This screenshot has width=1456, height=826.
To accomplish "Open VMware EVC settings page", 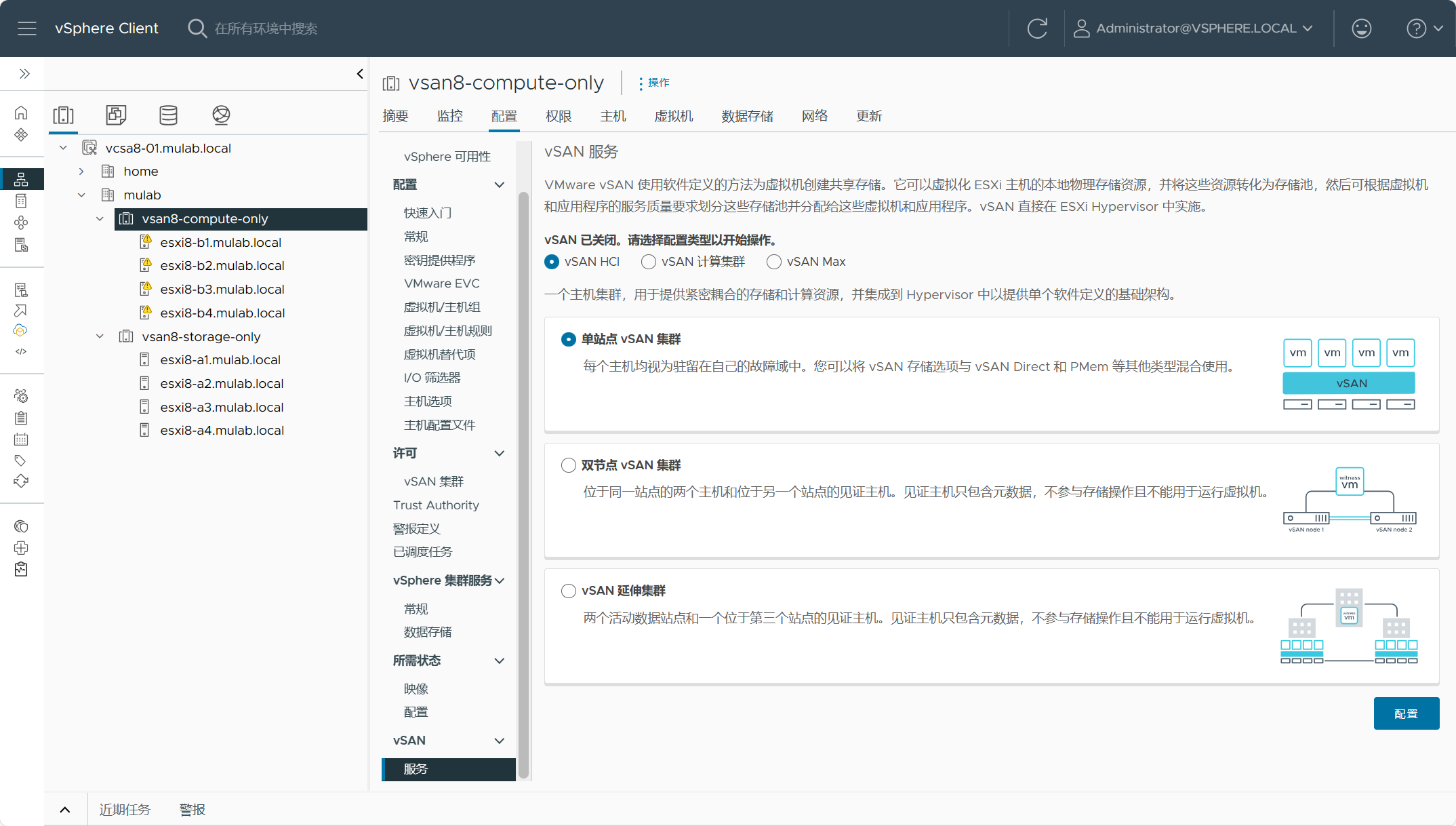I will click(x=441, y=283).
